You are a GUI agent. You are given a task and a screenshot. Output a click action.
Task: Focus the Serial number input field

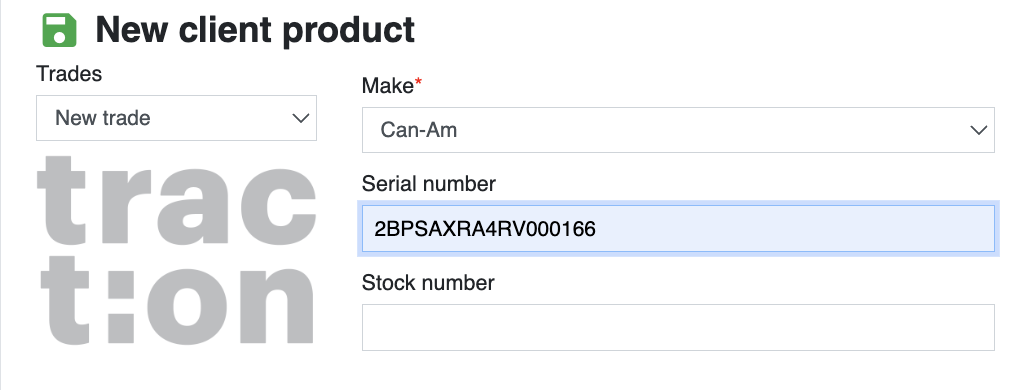tap(678, 229)
